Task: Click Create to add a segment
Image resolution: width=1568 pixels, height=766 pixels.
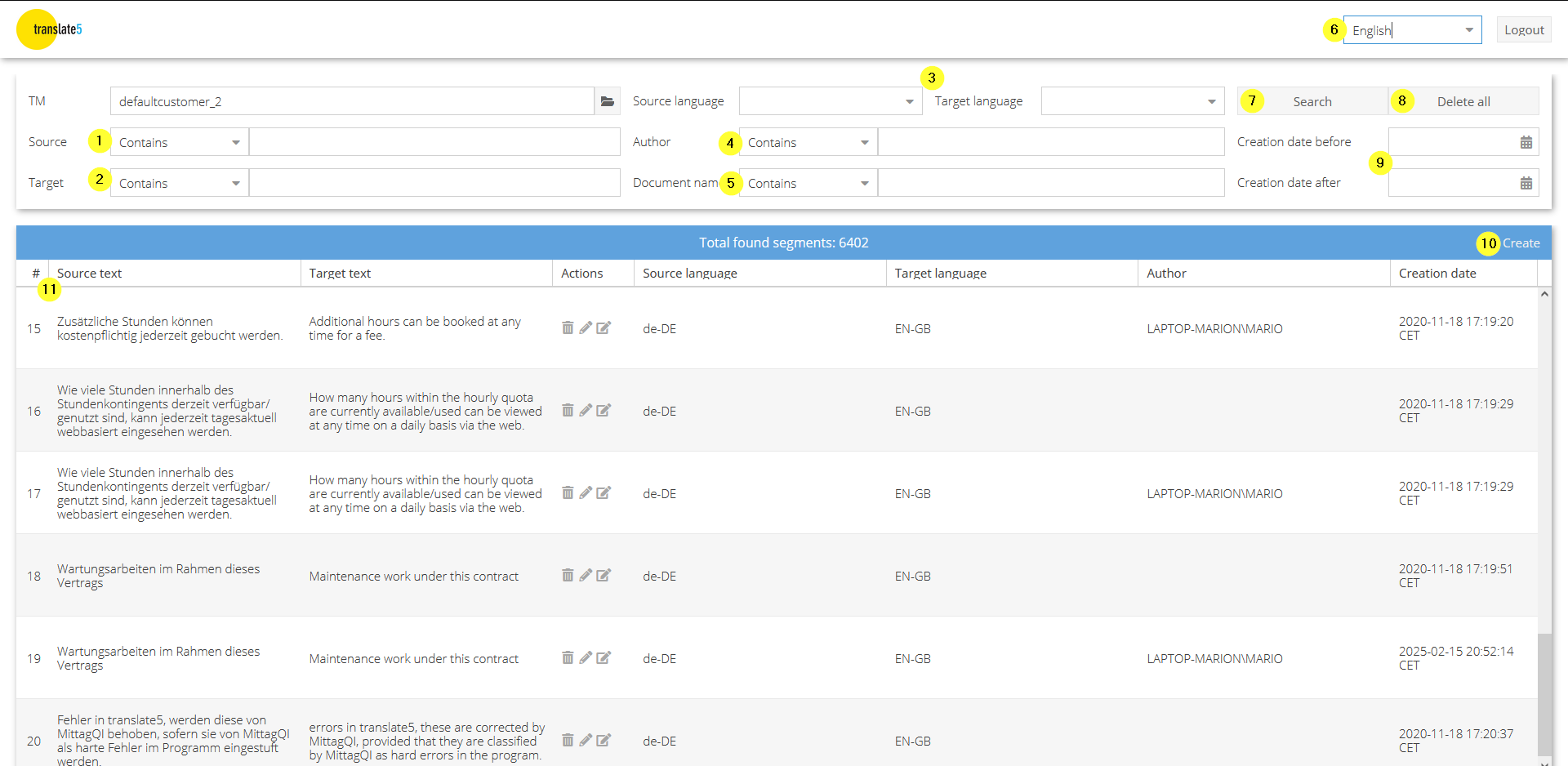Action: 1521,243
